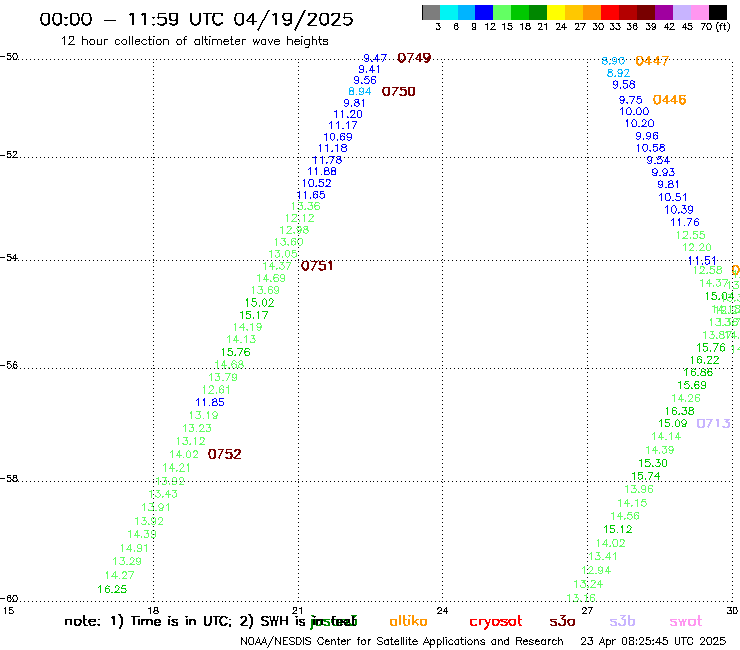Click the reading 10.69
740x650 pixels.
coord(338,137)
